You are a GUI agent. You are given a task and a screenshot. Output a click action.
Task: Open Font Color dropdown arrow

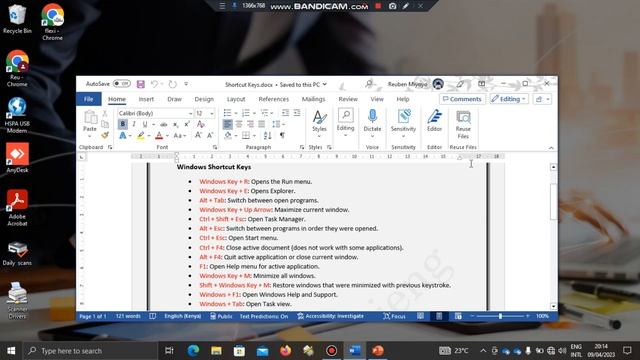tap(167, 136)
